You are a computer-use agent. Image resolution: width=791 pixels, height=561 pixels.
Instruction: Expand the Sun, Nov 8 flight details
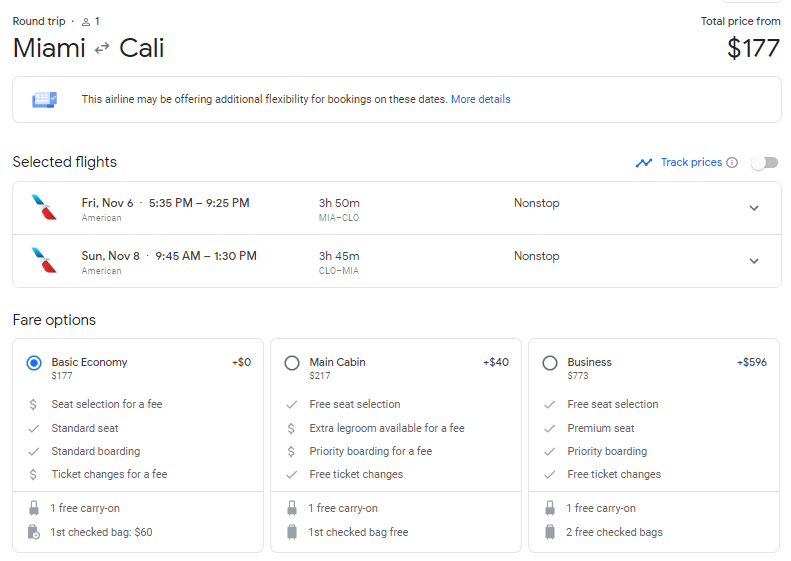coord(754,261)
